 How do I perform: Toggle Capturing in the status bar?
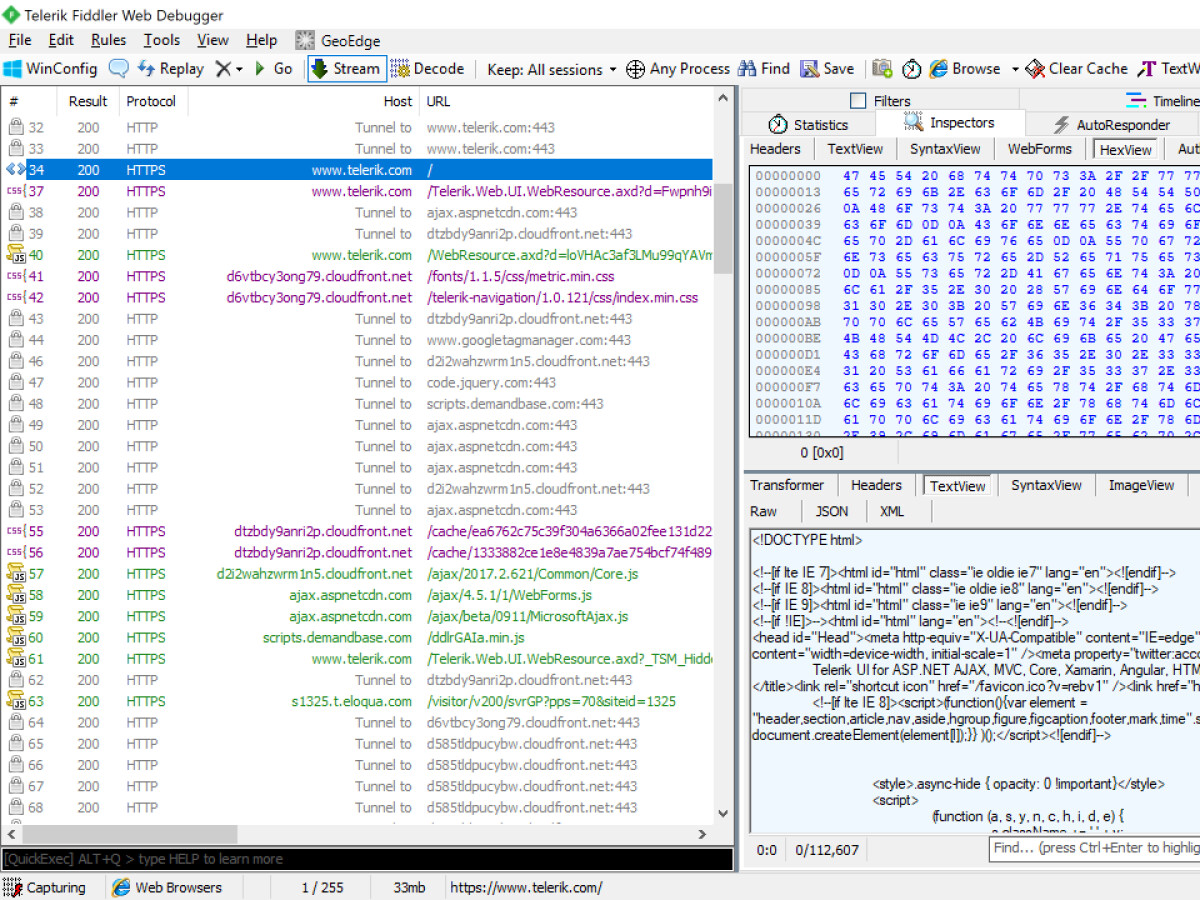click(x=45, y=887)
